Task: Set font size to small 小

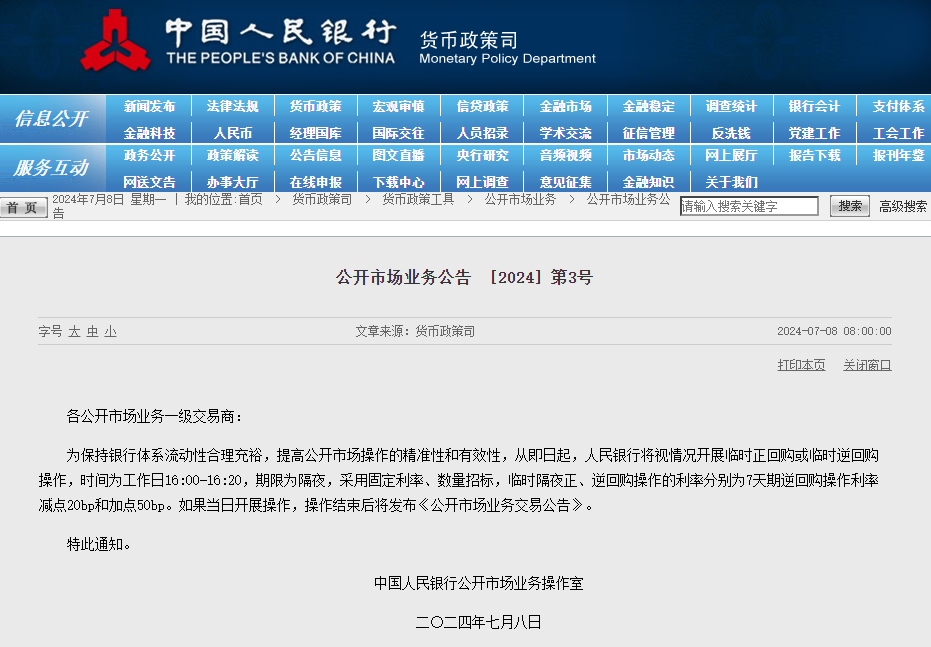Action: point(110,331)
